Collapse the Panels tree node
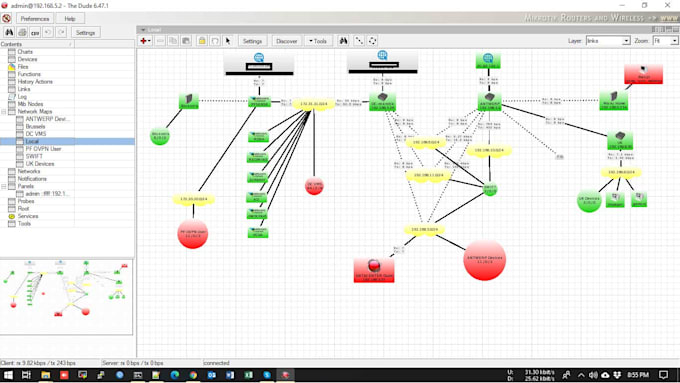The width and height of the screenshot is (680, 383). click(x=4, y=186)
